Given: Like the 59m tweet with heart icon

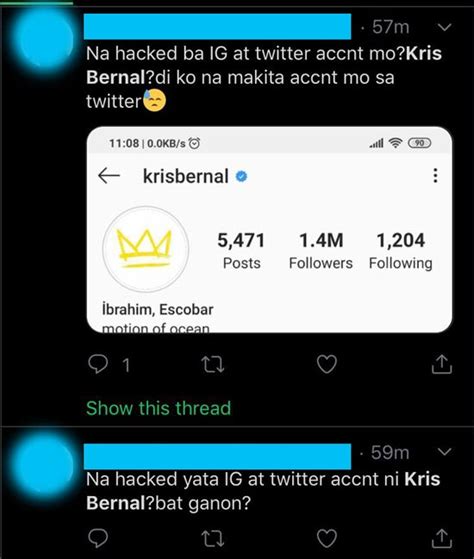Looking at the screenshot, I should point(327,538).
